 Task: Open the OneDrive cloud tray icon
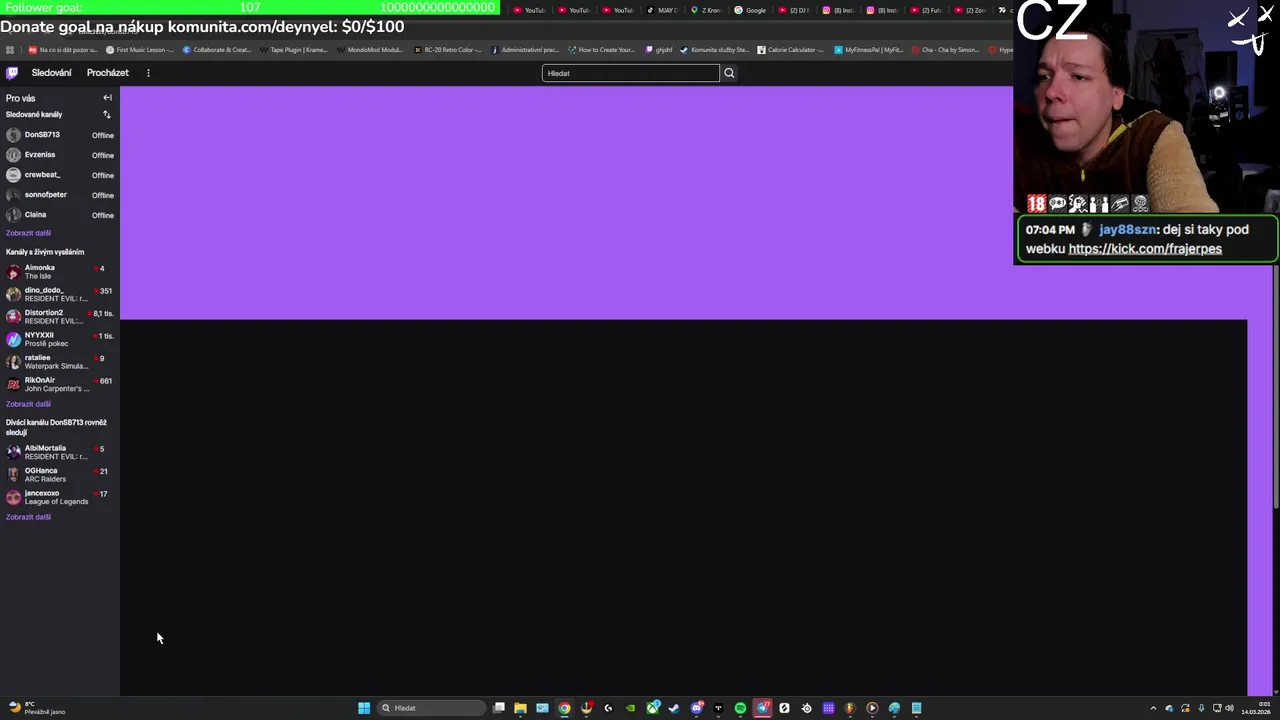click(1170, 708)
